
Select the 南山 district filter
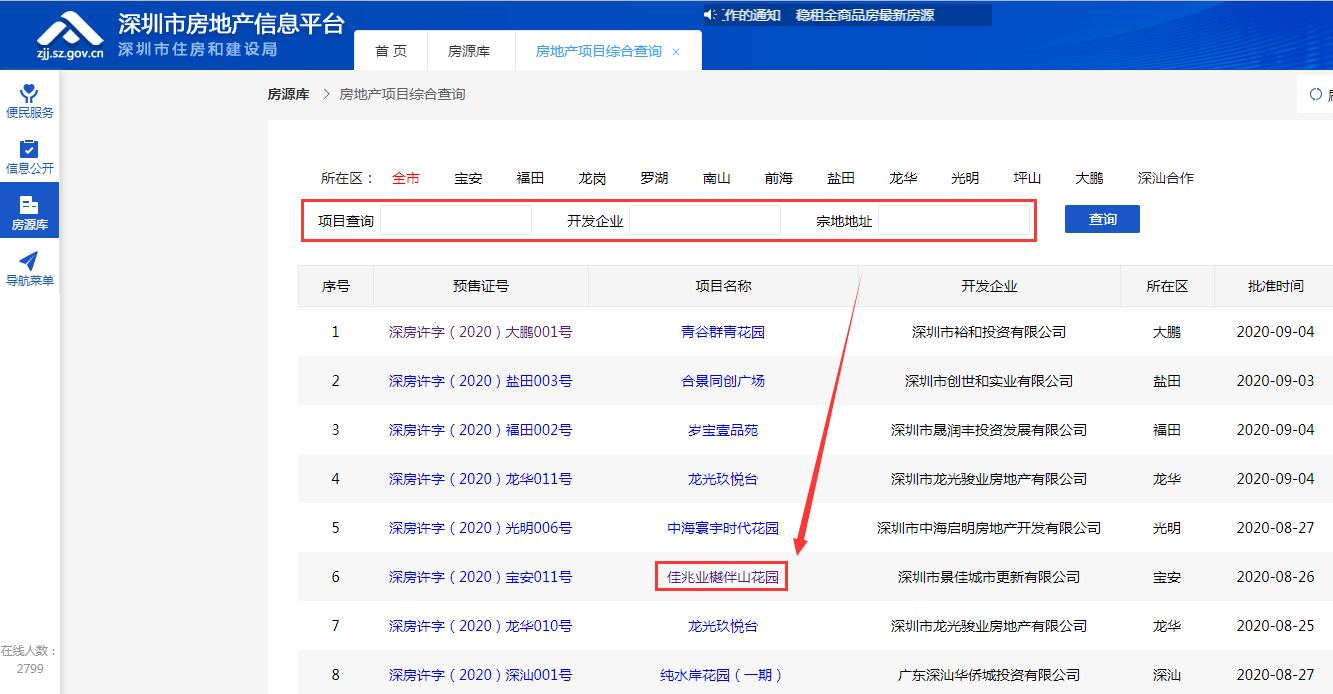pos(716,177)
